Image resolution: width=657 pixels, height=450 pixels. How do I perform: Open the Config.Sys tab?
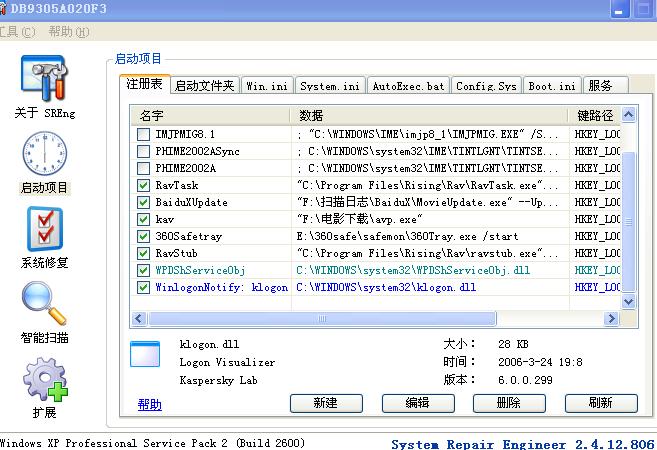486,85
